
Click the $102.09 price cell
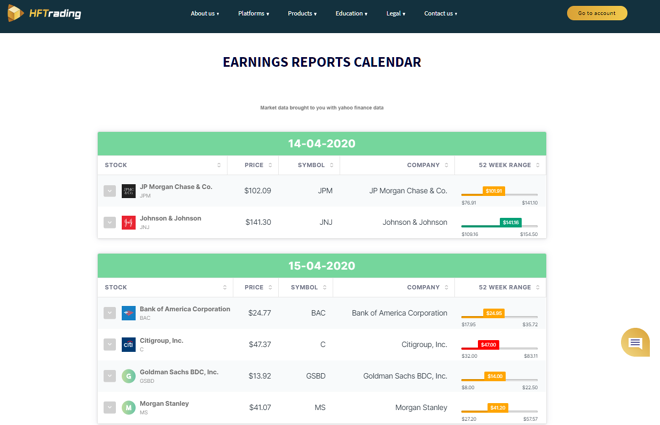point(258,191)
